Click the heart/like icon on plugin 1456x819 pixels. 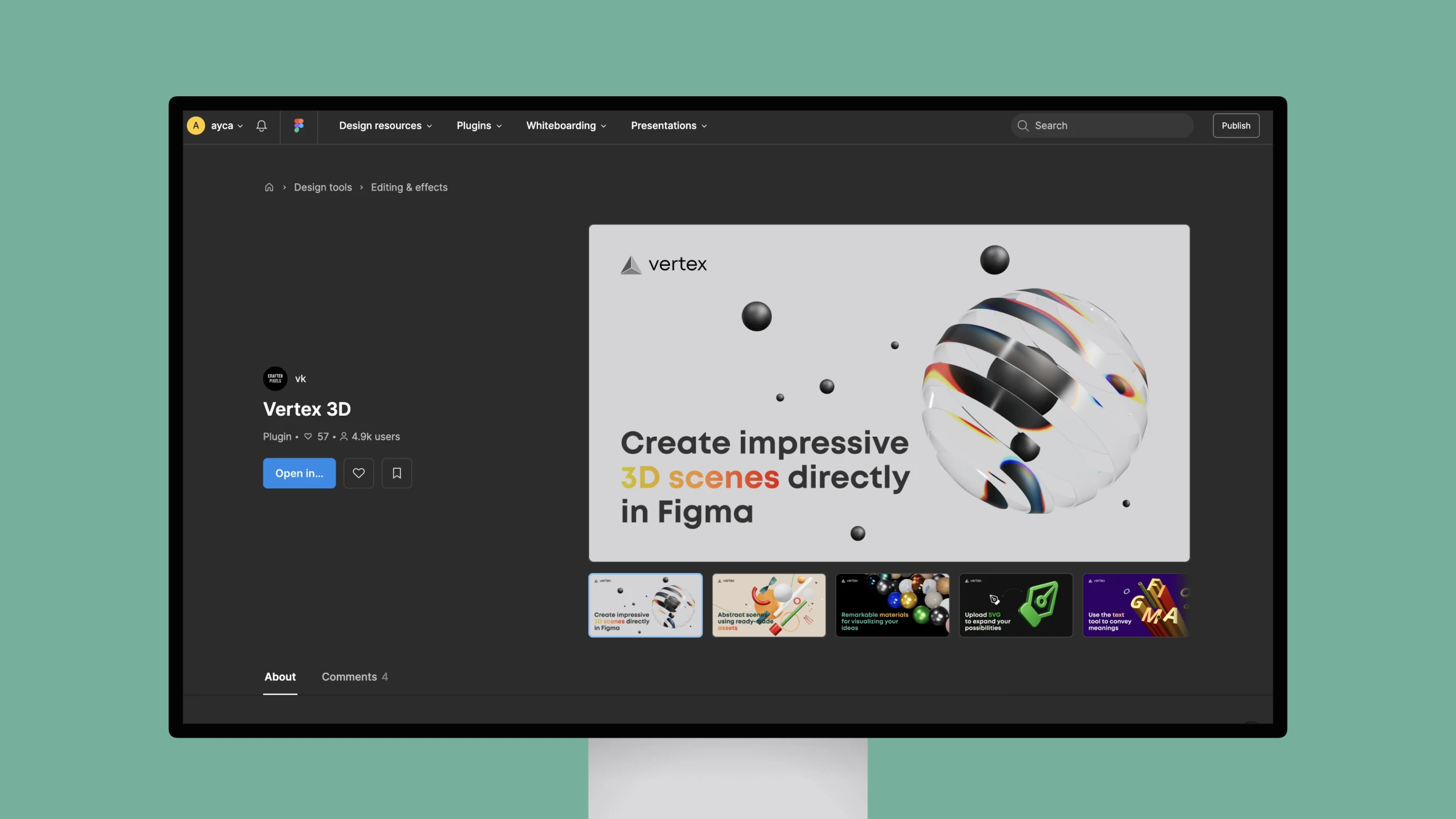(x=358, y=473)
